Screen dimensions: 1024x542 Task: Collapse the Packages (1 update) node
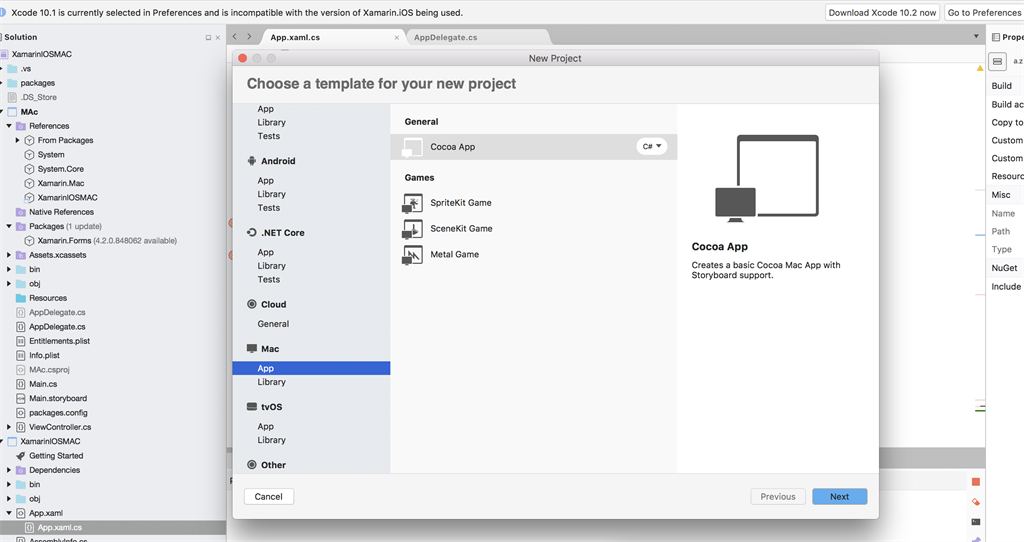tap(9, 227)
